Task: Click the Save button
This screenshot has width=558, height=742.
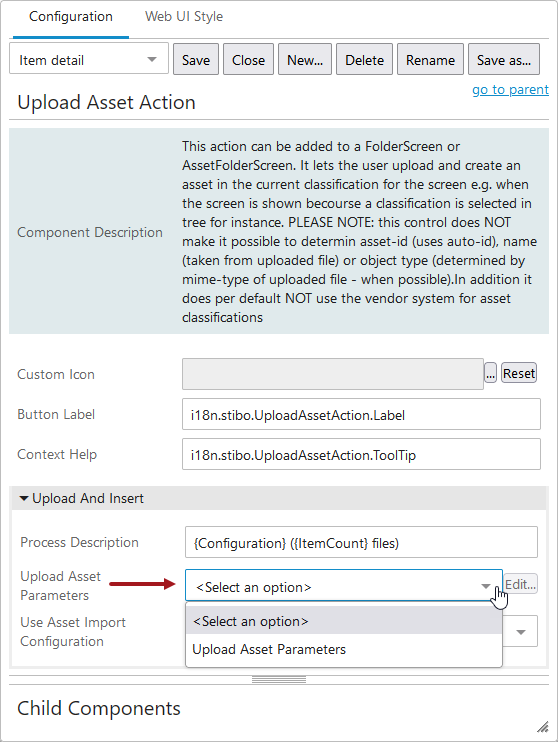Action: coord(195,60)
